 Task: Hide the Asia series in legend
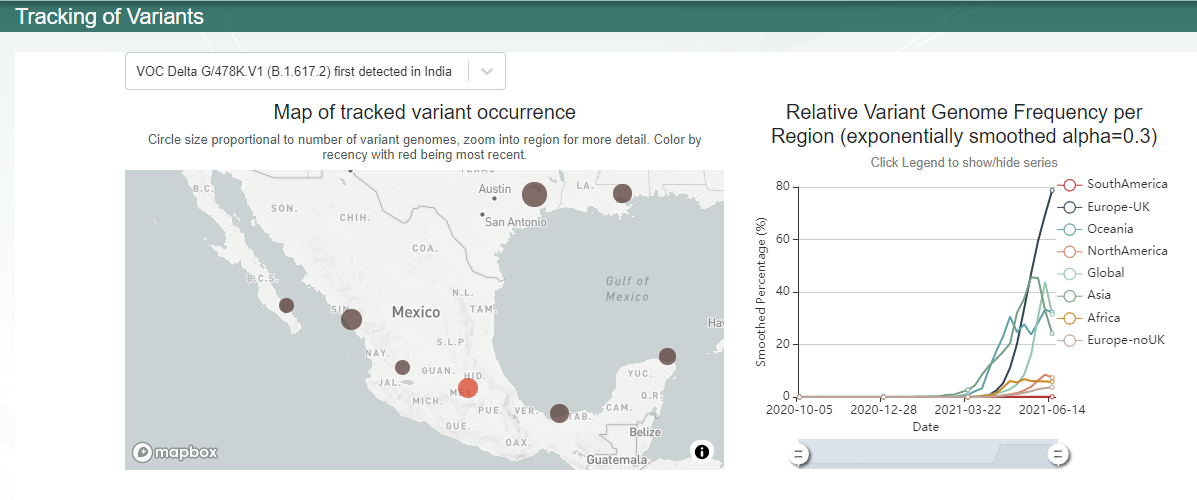[x=1090, y=295]
